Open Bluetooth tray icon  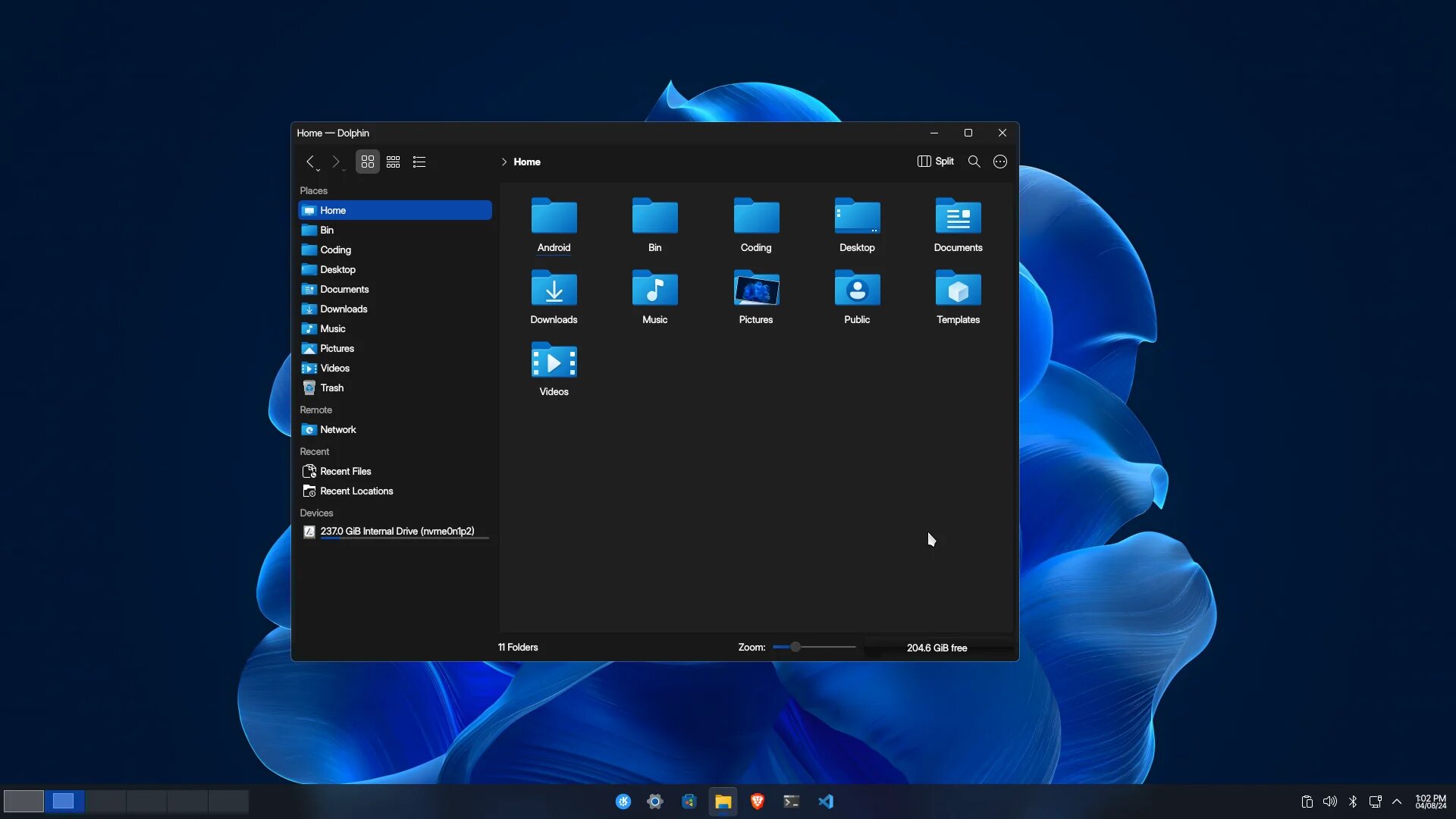(x=1353, y=802)
